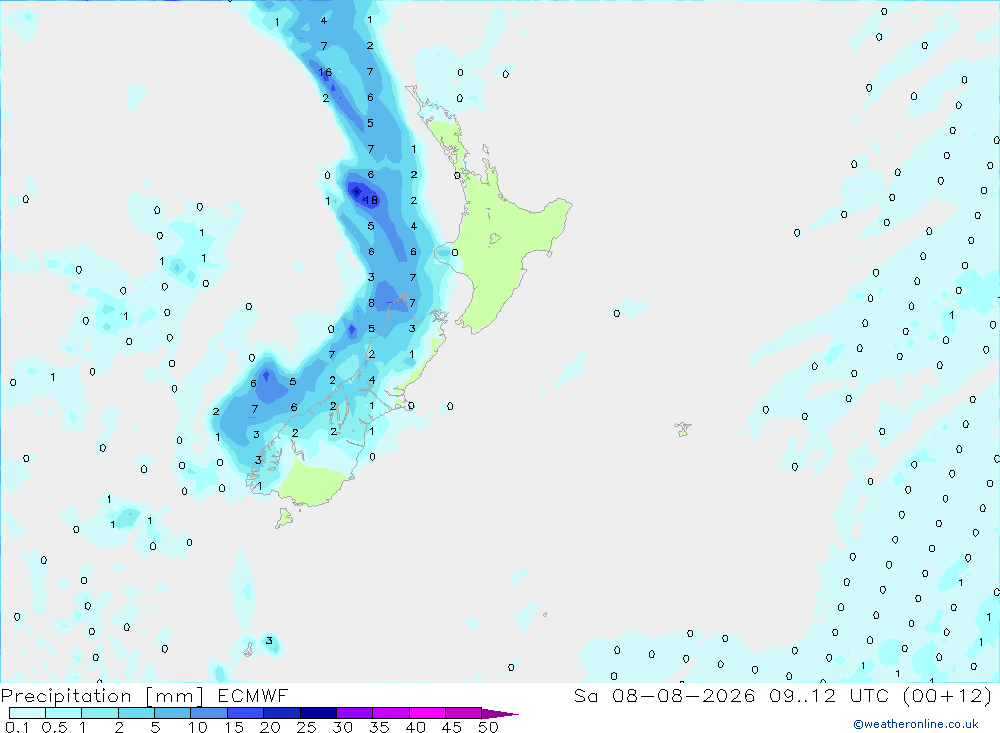
Task: Click the '35' legend scale label
Action: click(379, 727)
